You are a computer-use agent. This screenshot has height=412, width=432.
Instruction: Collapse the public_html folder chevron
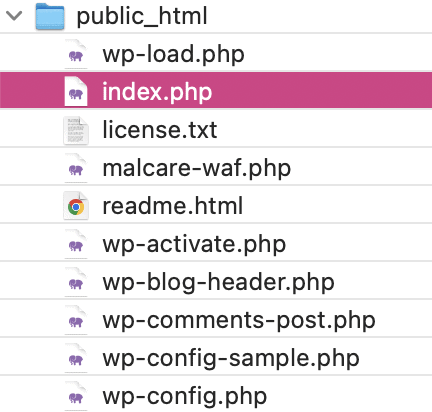pos(14,15)
